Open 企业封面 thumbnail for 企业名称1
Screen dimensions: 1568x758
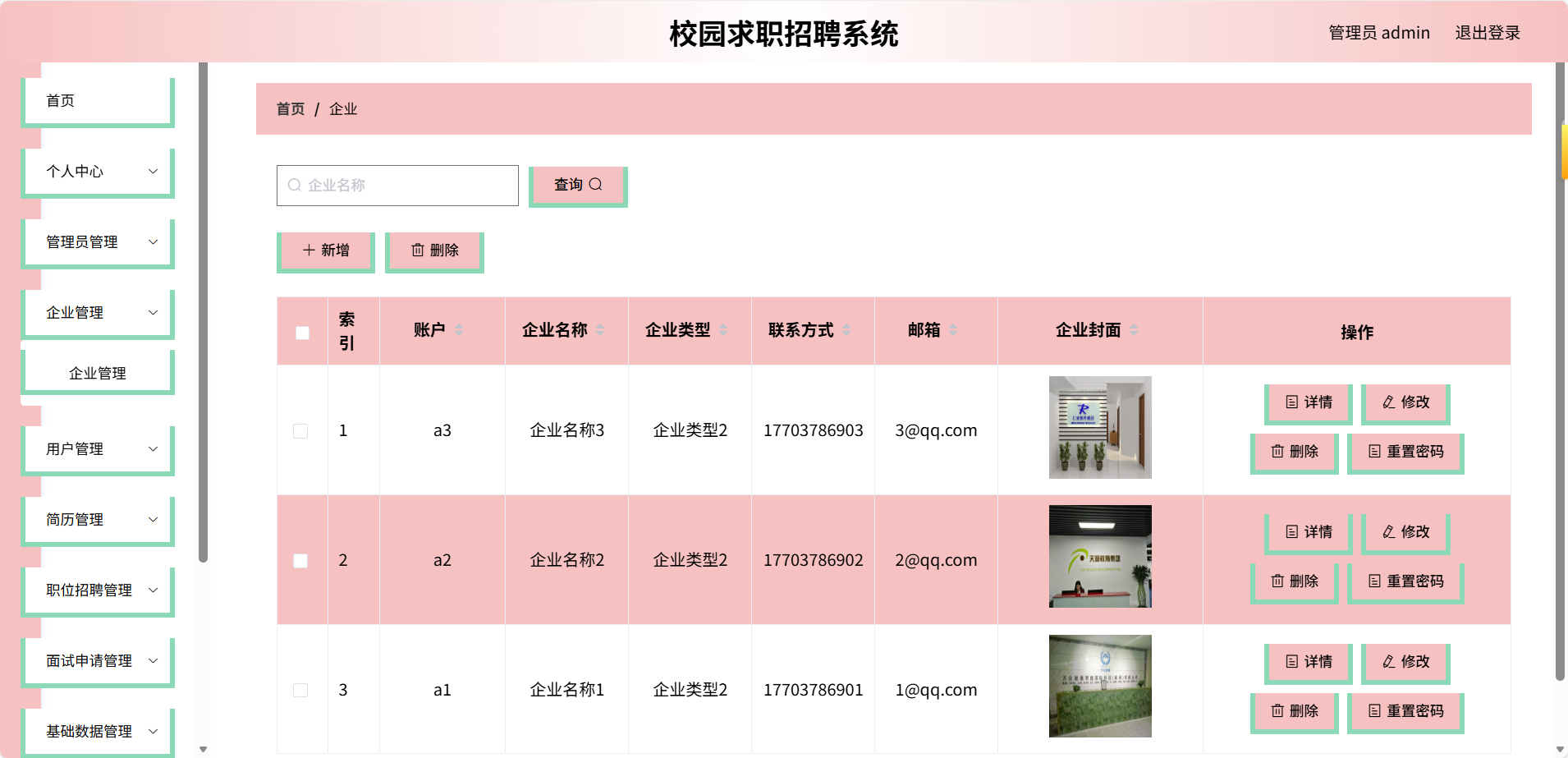1100,686
